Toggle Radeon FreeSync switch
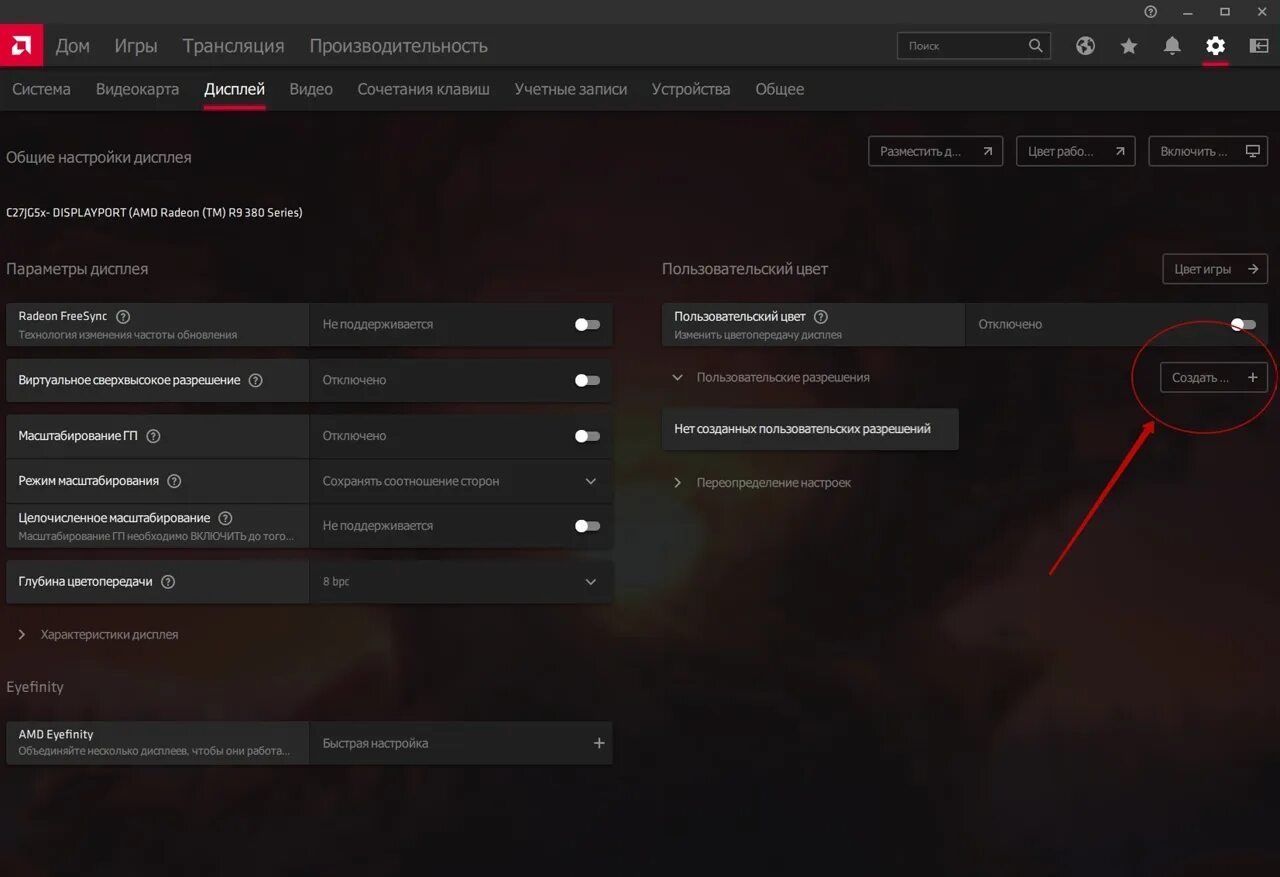 [587, 325]
